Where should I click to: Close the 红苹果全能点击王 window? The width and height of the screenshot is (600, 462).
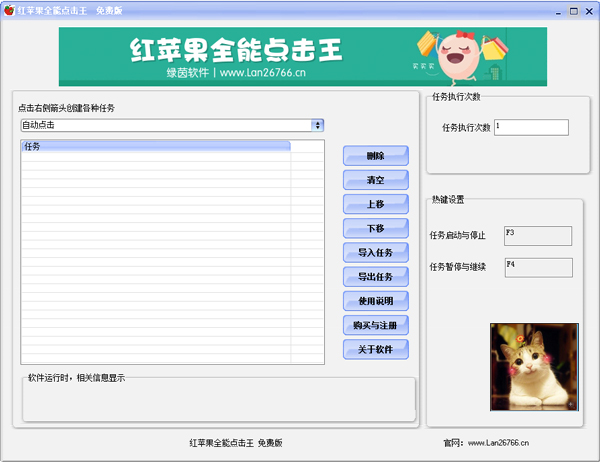coord(589,11)
